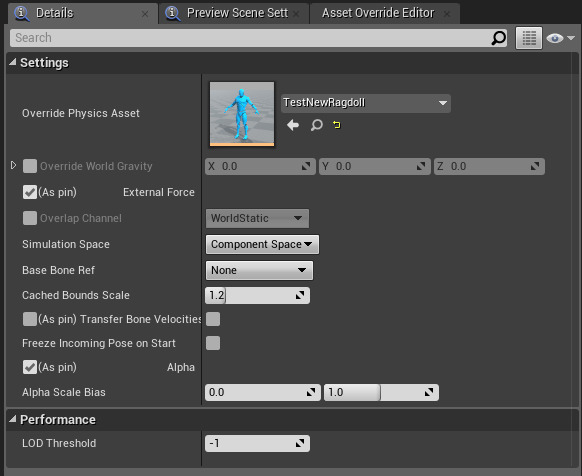This screenshot has width=582, height=476.
Task: Click the Search input field
Action: [x=258, y=38]
